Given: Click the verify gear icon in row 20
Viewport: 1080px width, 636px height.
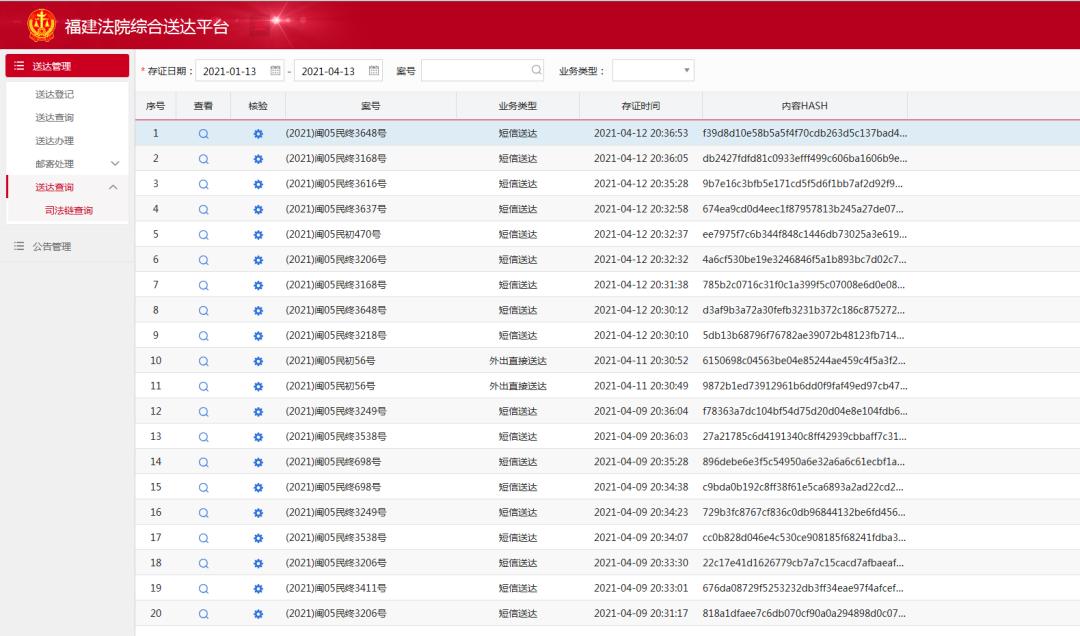Looking at the screenshot, I should click(258, 614).
